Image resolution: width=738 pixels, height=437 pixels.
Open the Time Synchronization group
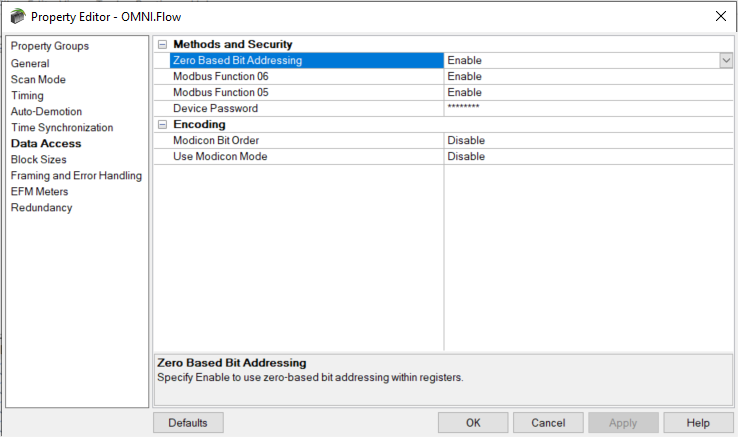click(x=62, y=128)
